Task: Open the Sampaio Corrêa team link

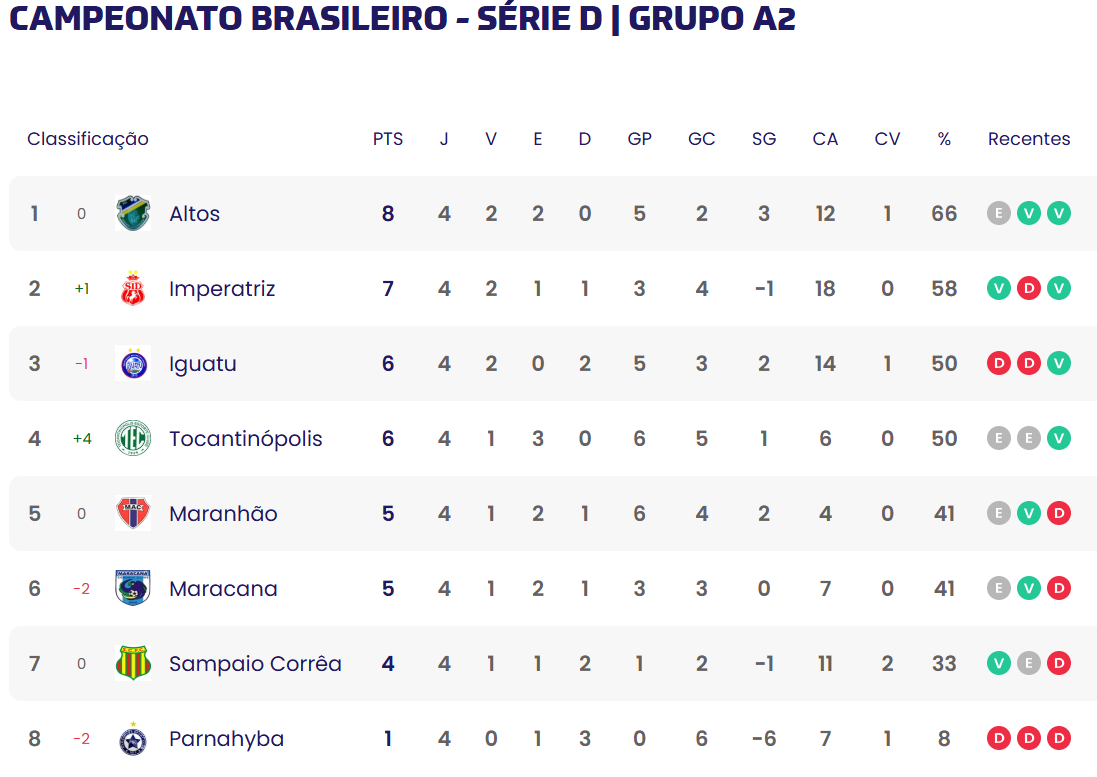Action: pyautogui.click(x=255, y=664)
